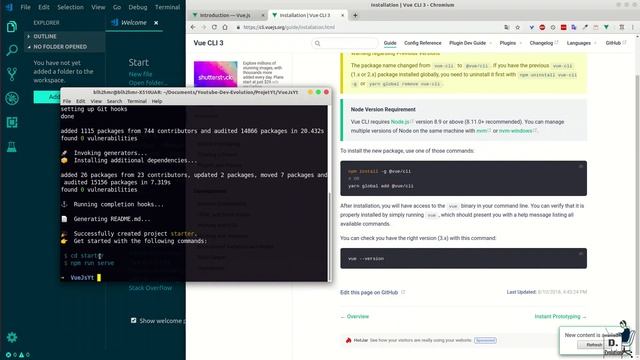The width and height of the screenshot is (640, 360).
Task: Go forward in Chromium
Action: (x=204, y=27)
